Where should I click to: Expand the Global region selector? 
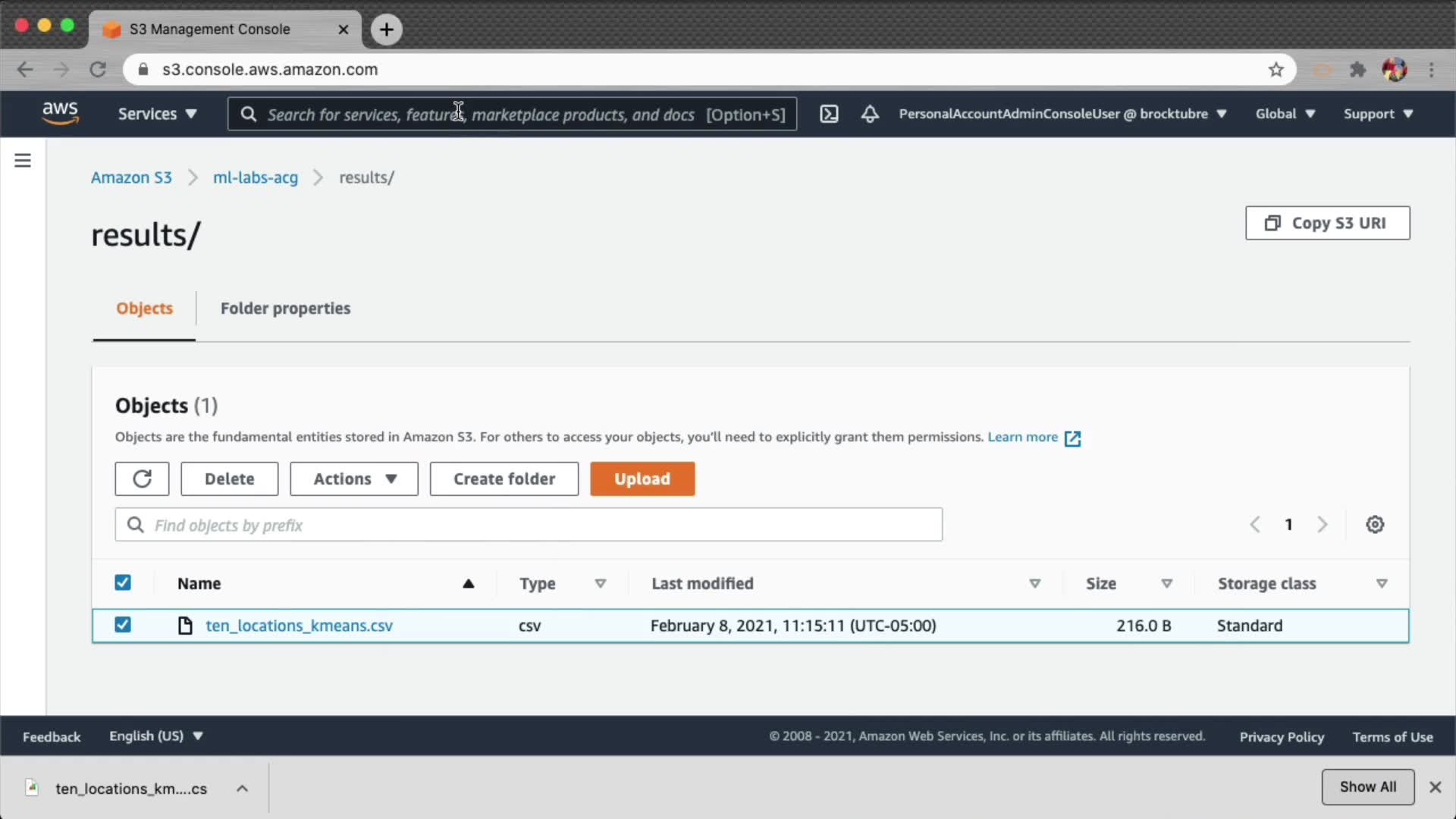click(x=1285, y=114)
